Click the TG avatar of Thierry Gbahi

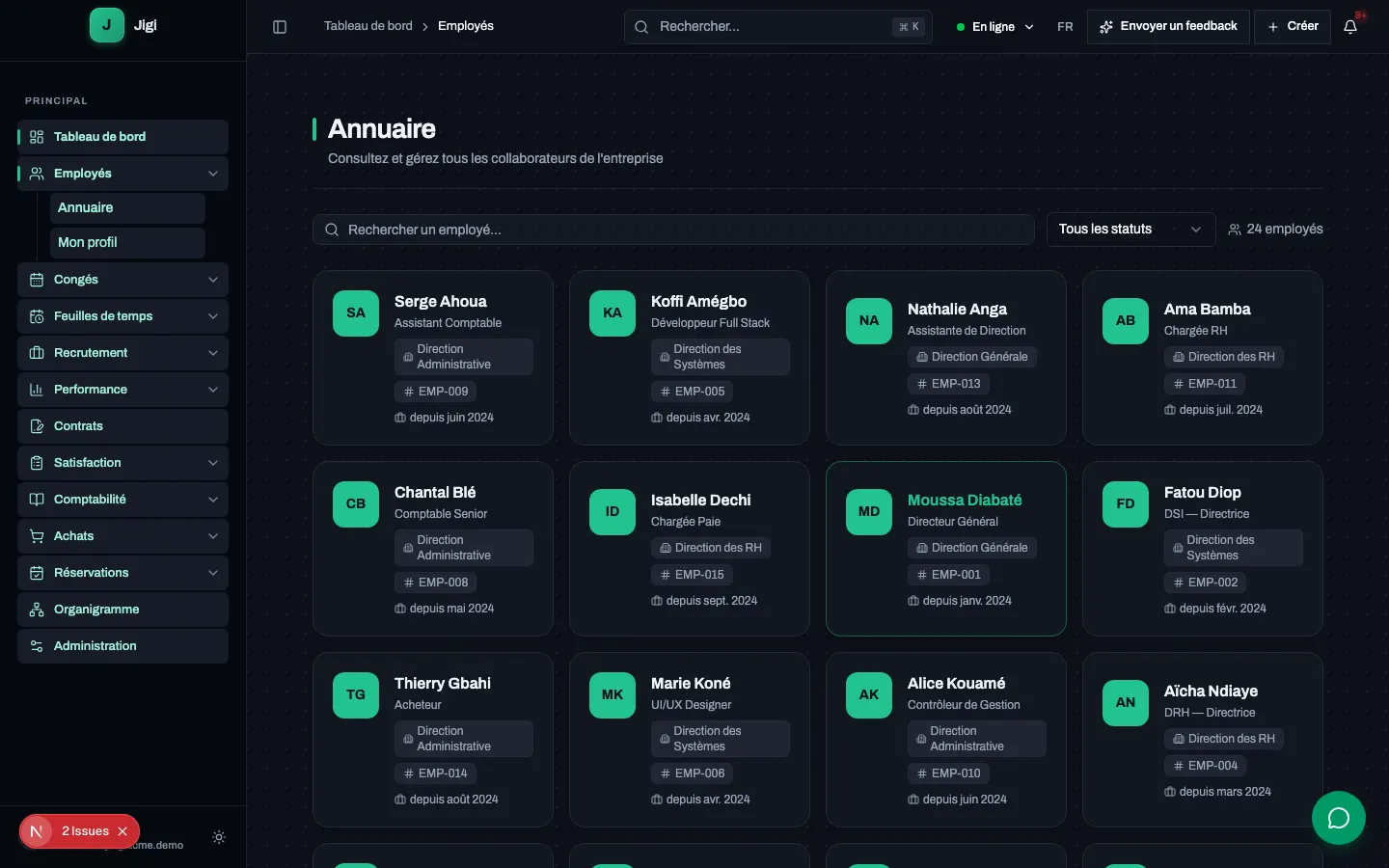356,695
